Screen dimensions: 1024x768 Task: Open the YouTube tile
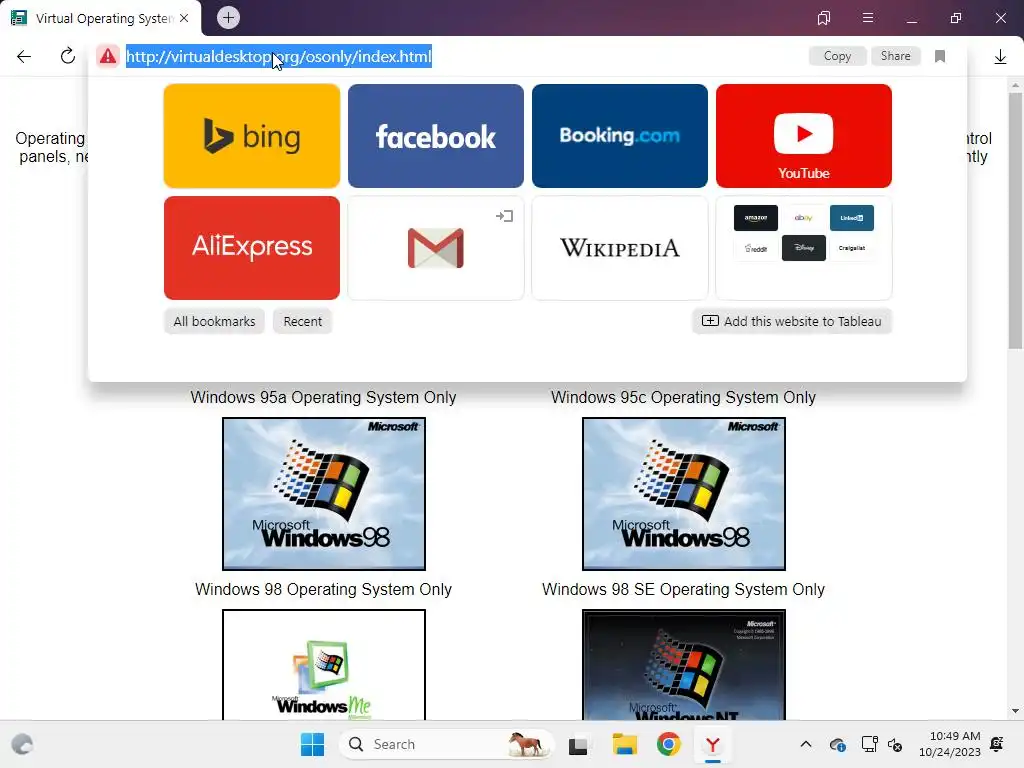tap(804, 136)
